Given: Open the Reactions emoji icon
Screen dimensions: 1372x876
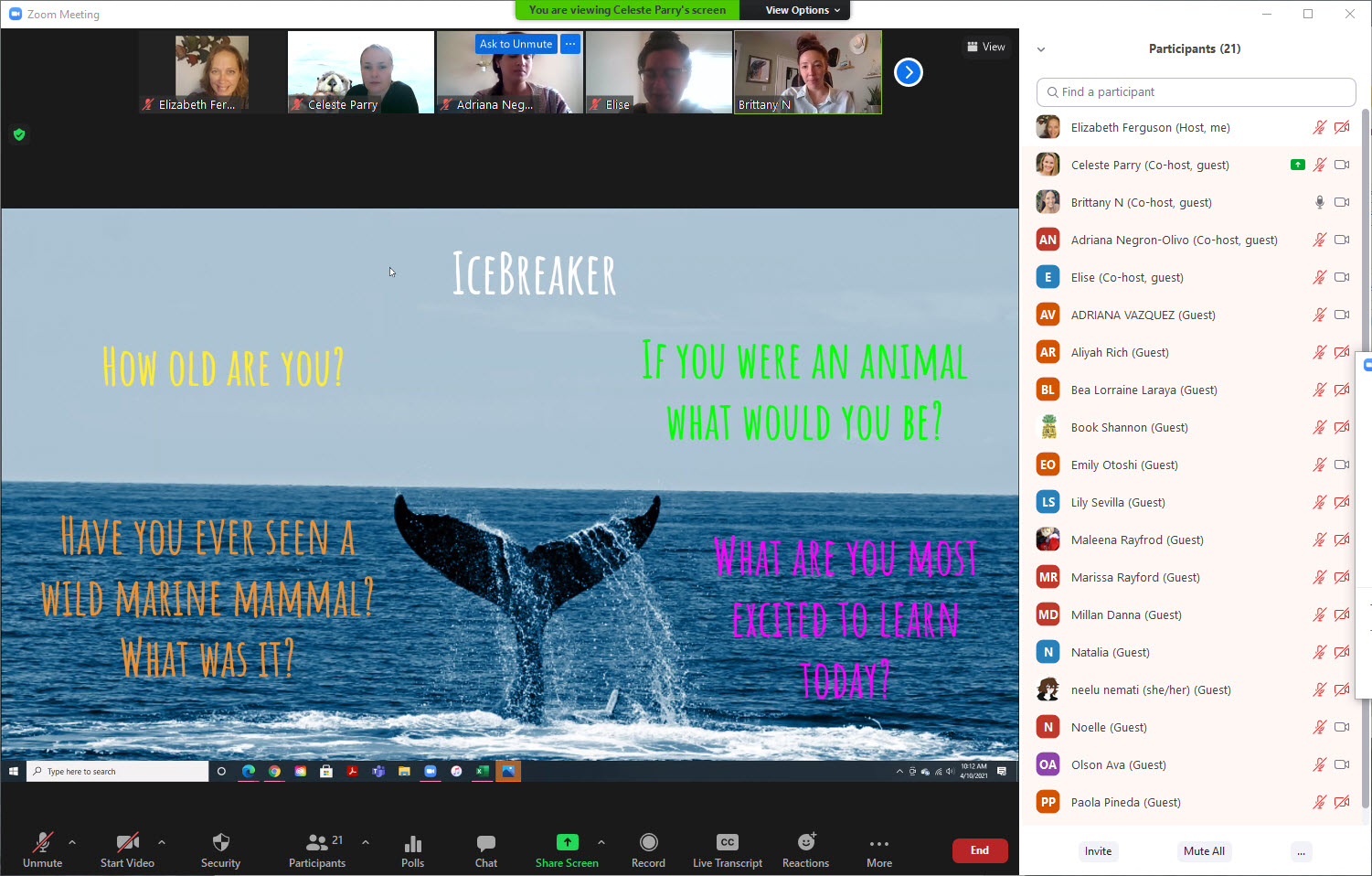Looking at the screenshot, I should pyautogui.click(x=805, y=842).
